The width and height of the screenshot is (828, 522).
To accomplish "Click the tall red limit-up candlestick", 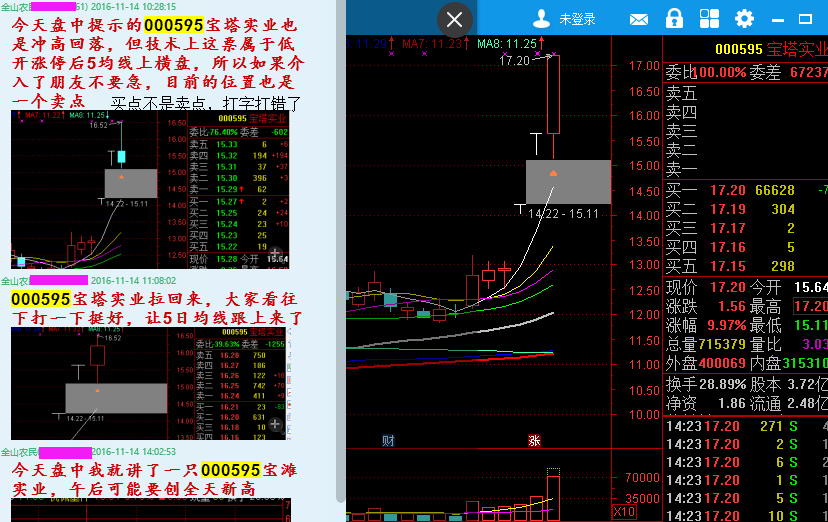I will (553, 94).
